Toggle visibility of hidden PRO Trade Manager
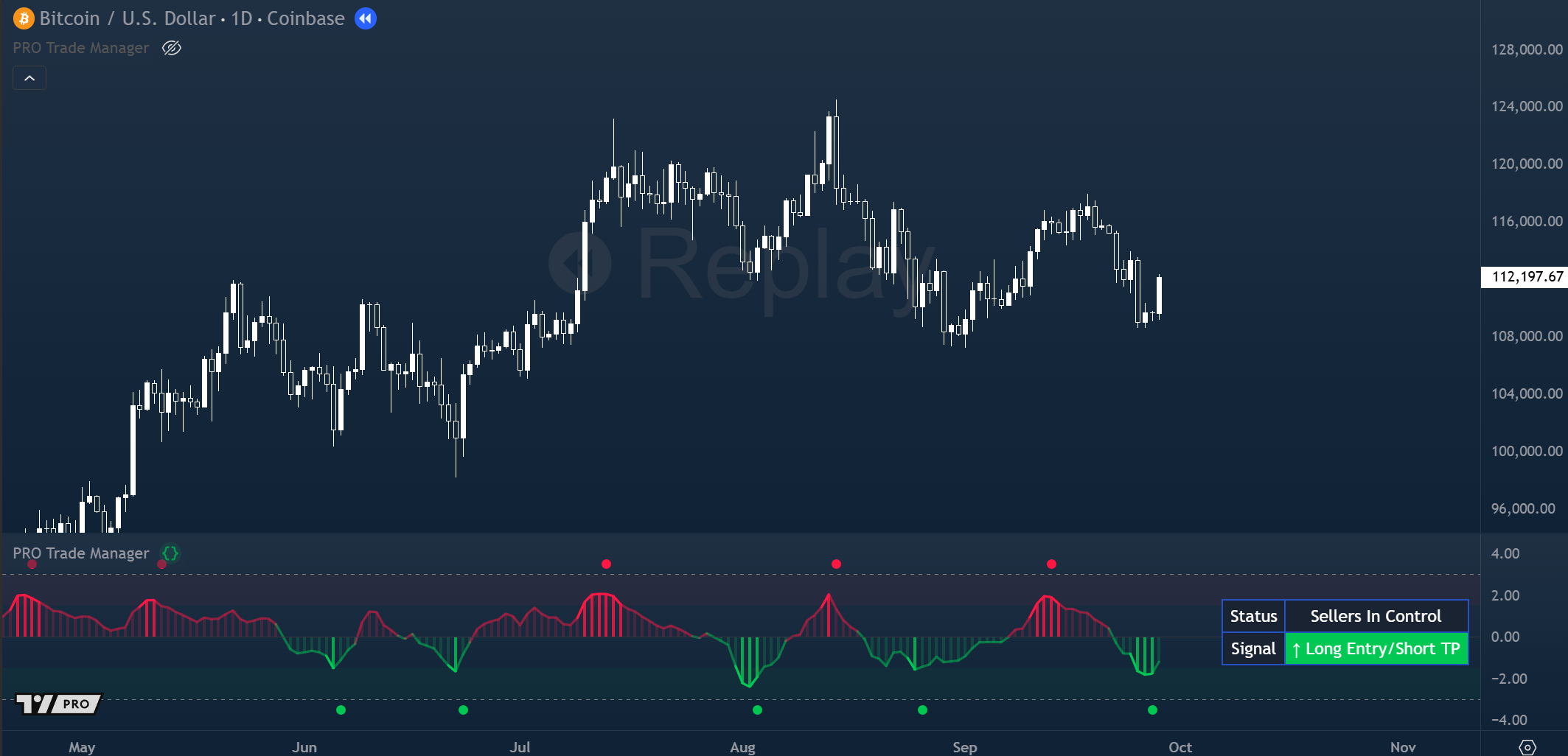The width and height of the screenshot is (1568, 756). 172,48
